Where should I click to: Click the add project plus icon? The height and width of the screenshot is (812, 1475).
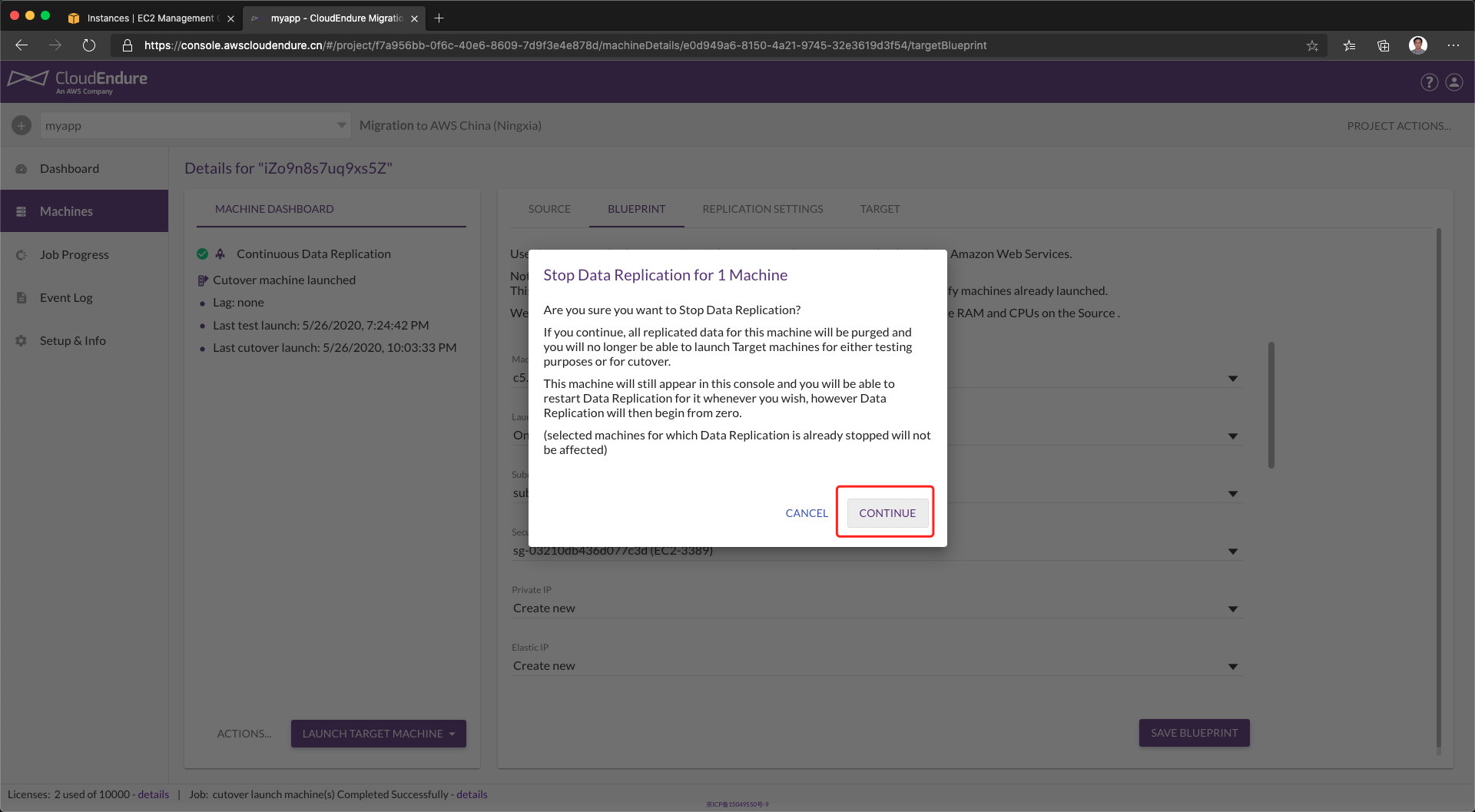pyautogui.click(x=22, y=125)
